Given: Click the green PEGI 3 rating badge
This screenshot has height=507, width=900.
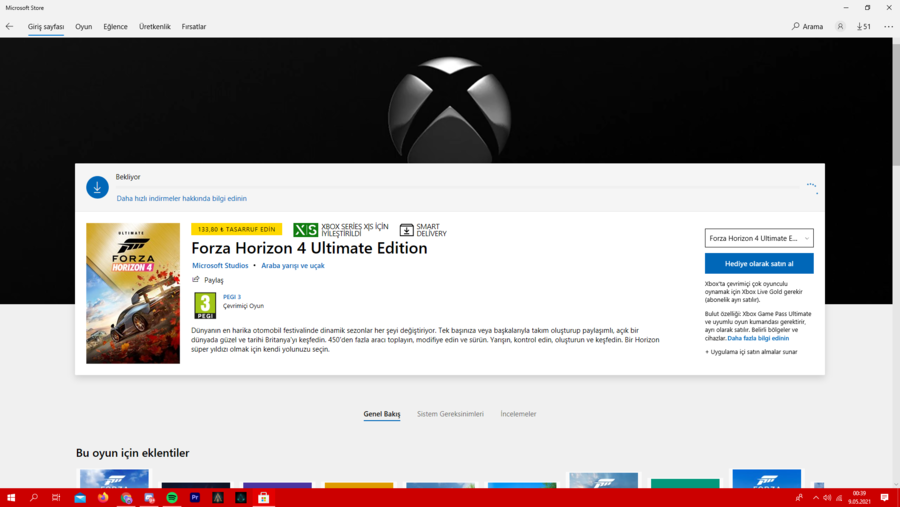Looking at the screenshot, I should tap(205, 305).
